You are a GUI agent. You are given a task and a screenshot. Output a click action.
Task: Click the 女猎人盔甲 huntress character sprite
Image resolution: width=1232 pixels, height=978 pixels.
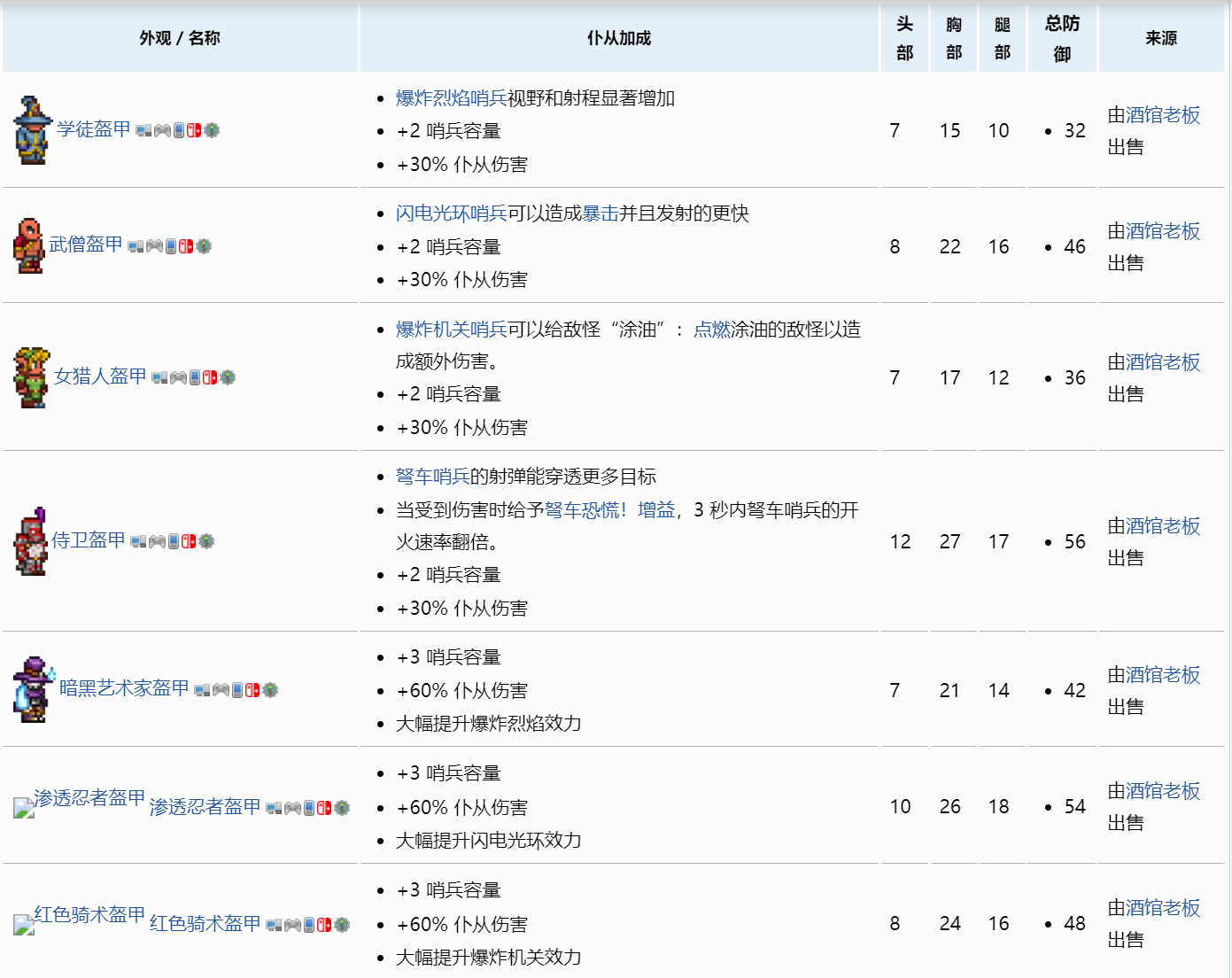pos(32,377)
